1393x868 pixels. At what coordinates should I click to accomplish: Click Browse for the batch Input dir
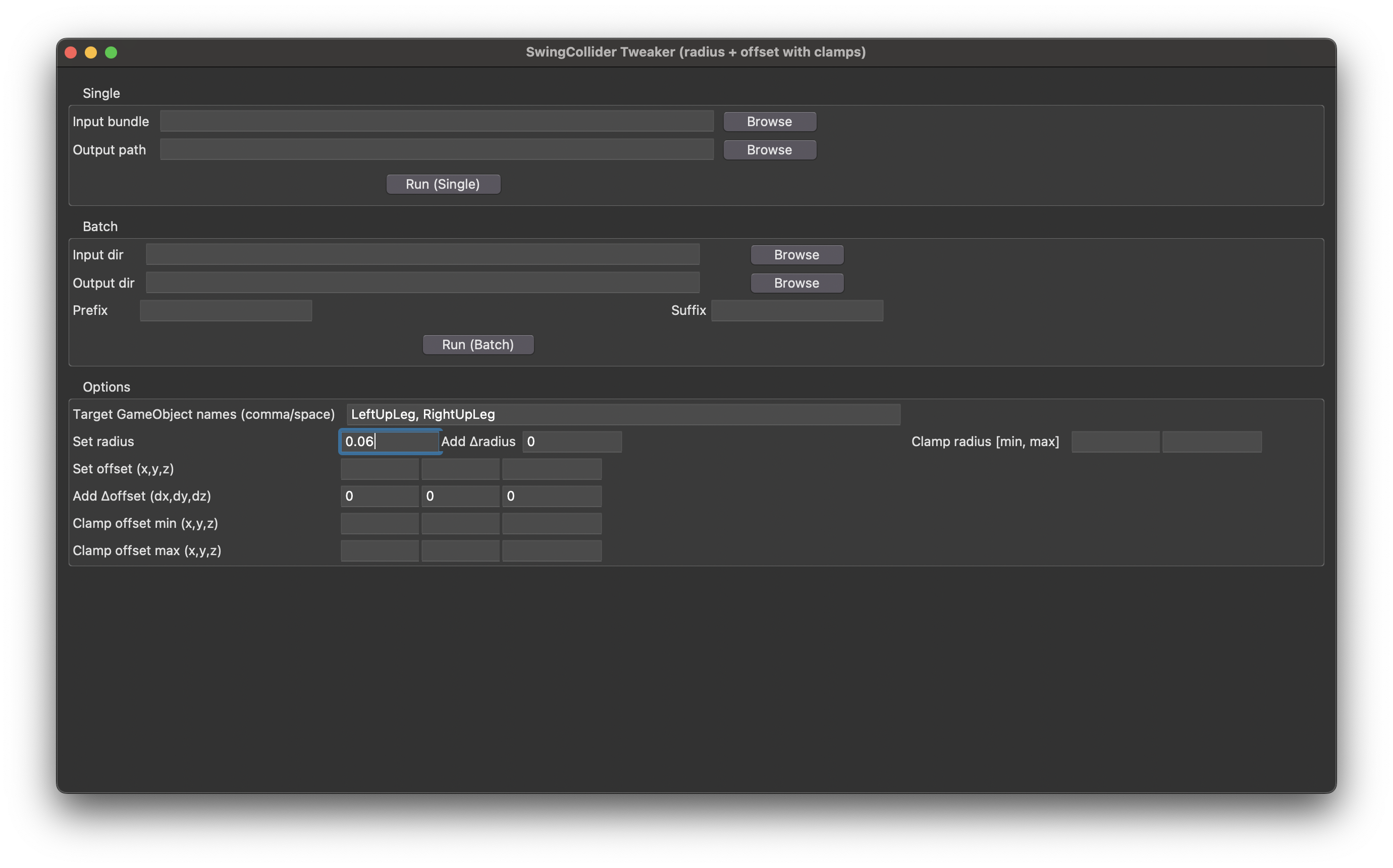coord(796,255)
